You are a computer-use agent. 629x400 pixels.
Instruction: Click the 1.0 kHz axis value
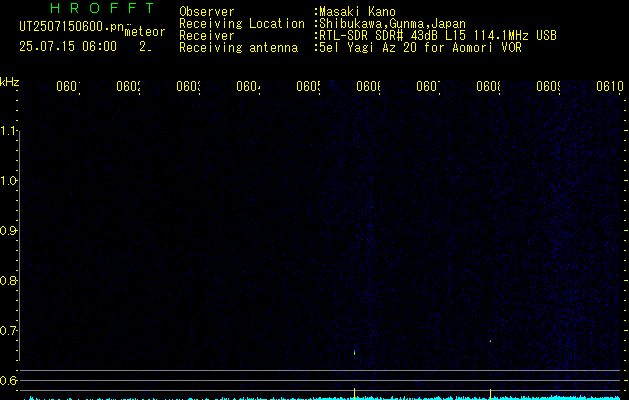[9, 181]
